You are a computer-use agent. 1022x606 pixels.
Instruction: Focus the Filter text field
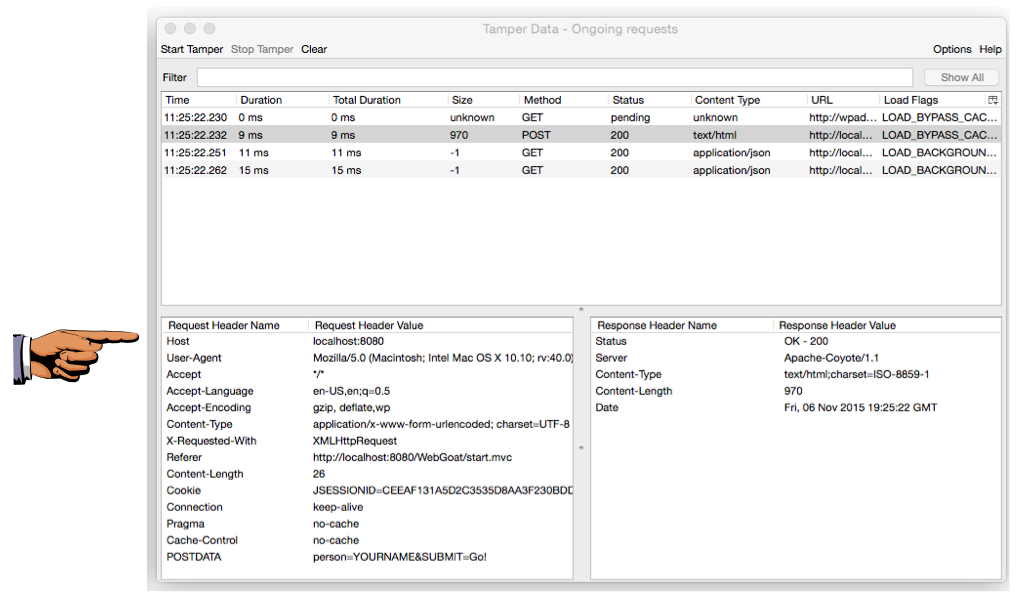[554, 77]
